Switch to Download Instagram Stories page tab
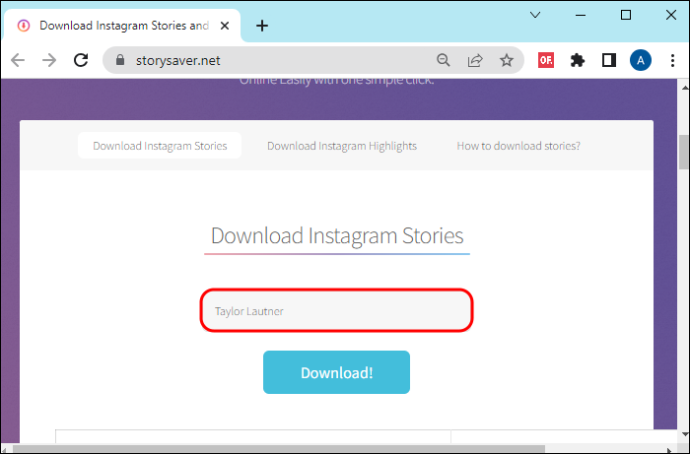Screen dimensions: 690x454 click(160, 146)
